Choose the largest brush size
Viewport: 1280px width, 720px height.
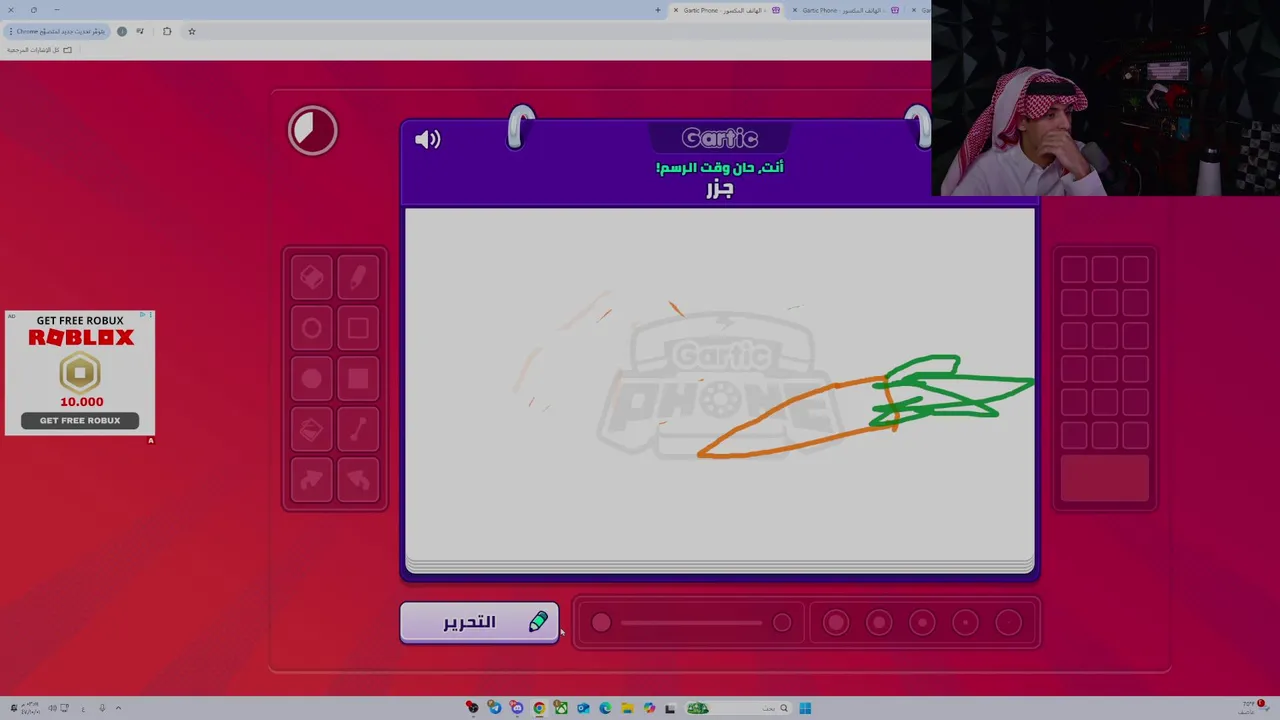[x=836, y=623]
